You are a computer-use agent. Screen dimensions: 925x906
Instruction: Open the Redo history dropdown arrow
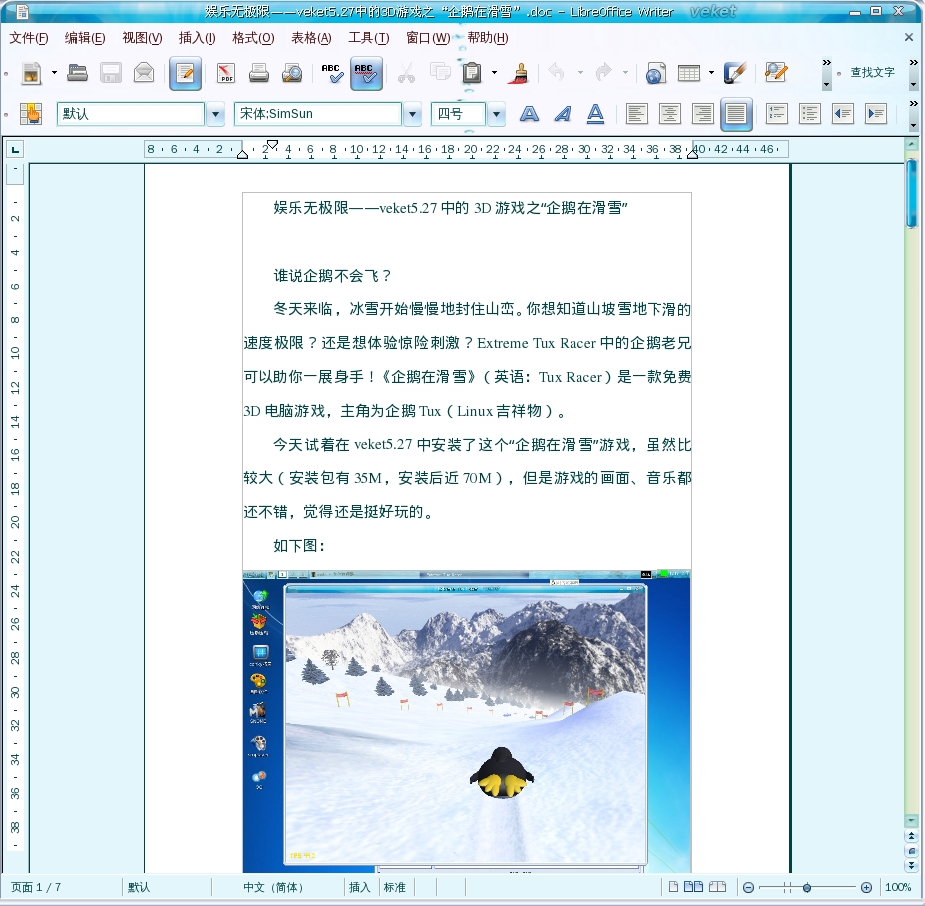click(x=625, y=73)
